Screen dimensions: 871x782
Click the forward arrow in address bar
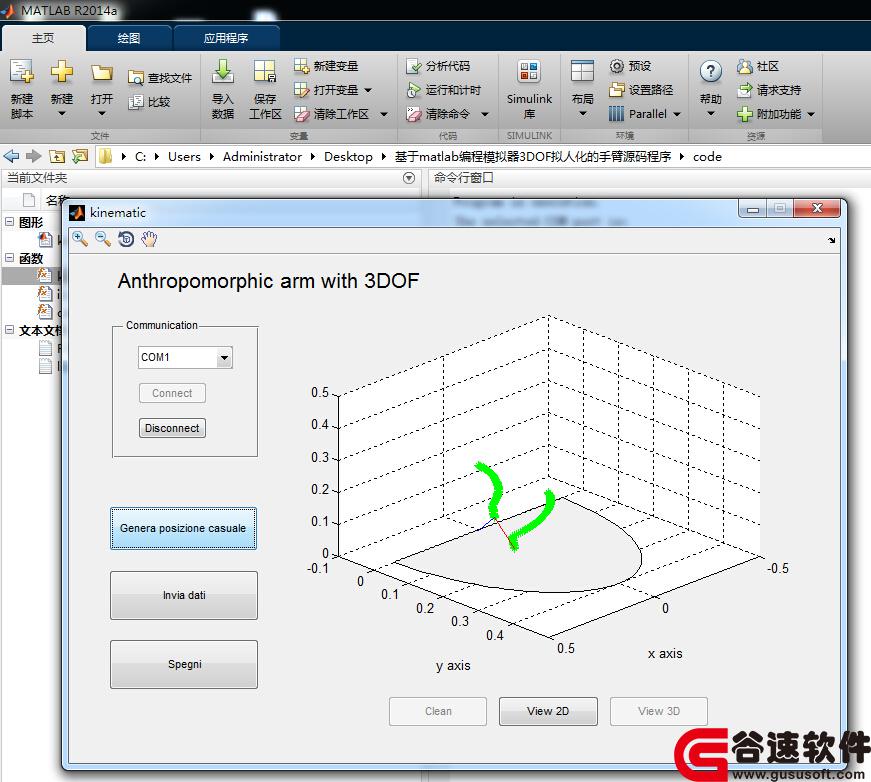[33, 156]
